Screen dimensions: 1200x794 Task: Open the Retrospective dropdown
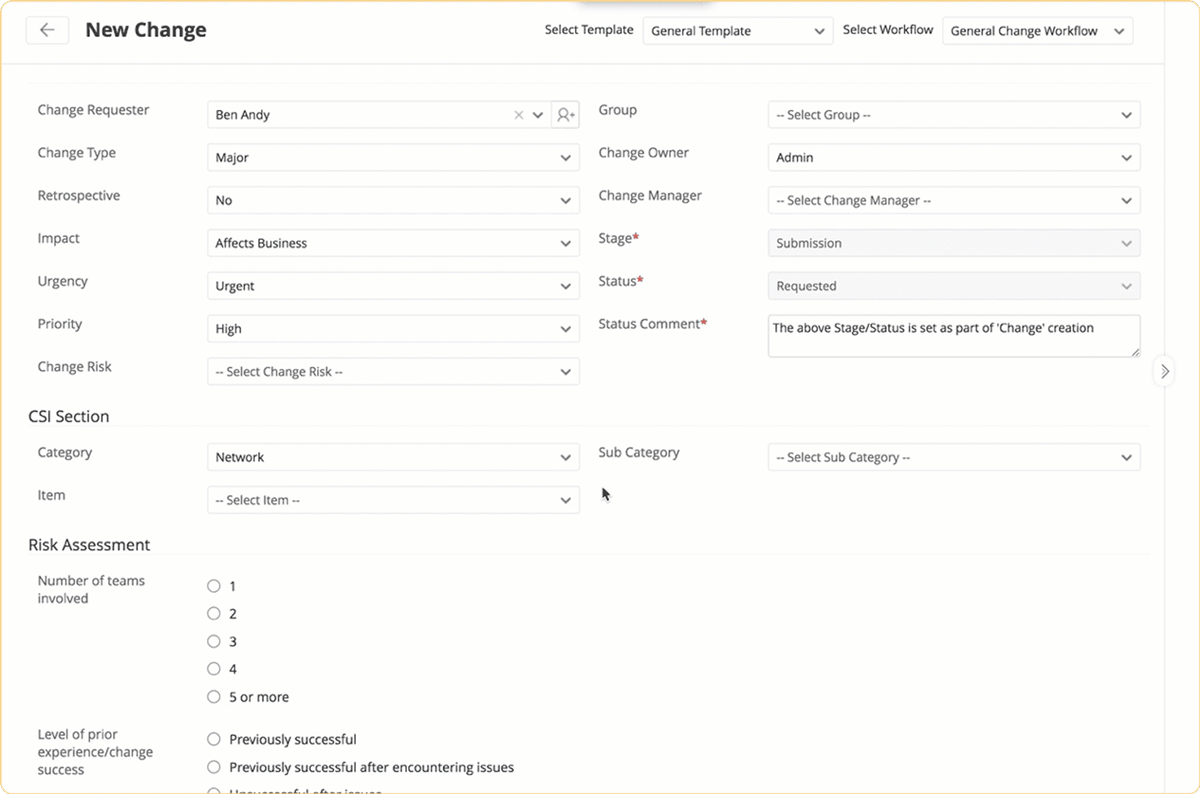click(x=565, y=200)
